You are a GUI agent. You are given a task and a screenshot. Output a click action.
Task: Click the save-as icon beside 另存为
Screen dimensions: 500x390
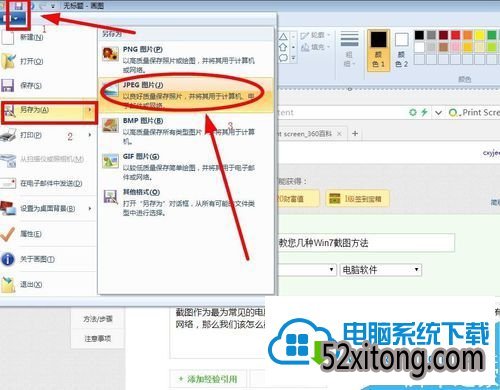9,110
